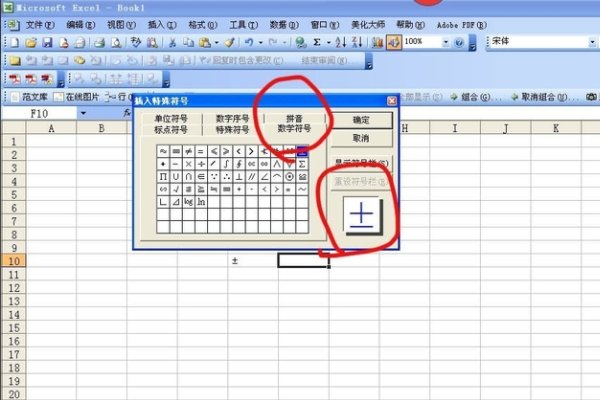The height and width of the screenshot is (400, 600).
Task: Click the 取消 button
Action: [362, 138]
